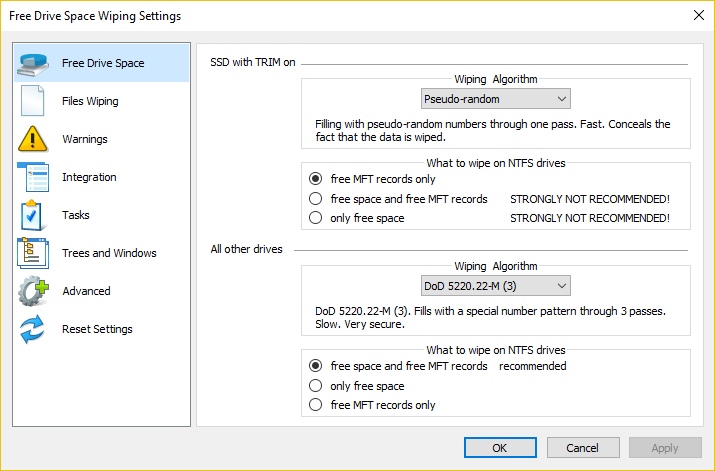715x471 pixels.
Task: Open the Pseudo-random algorithm dropdown
Action: tap(496, 99)
